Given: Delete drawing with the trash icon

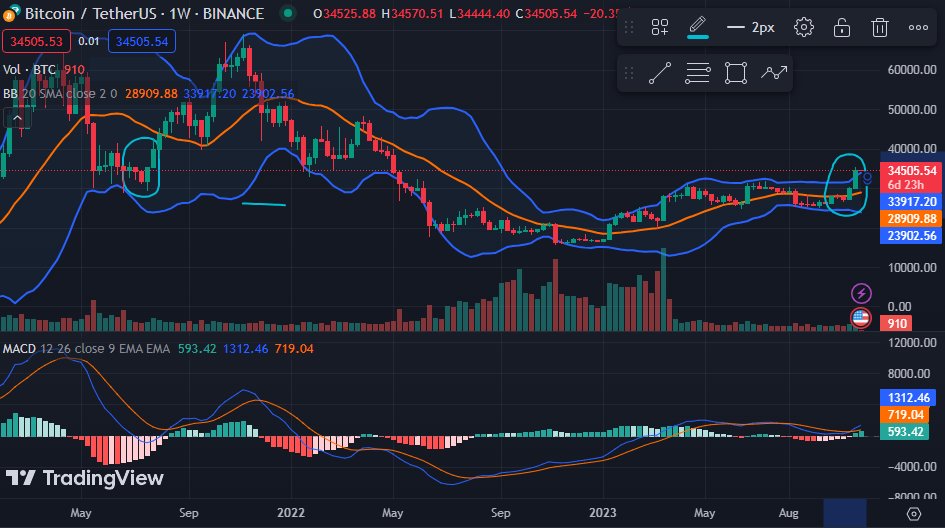Looking at the screenshot, I should [x=879, y=27].
